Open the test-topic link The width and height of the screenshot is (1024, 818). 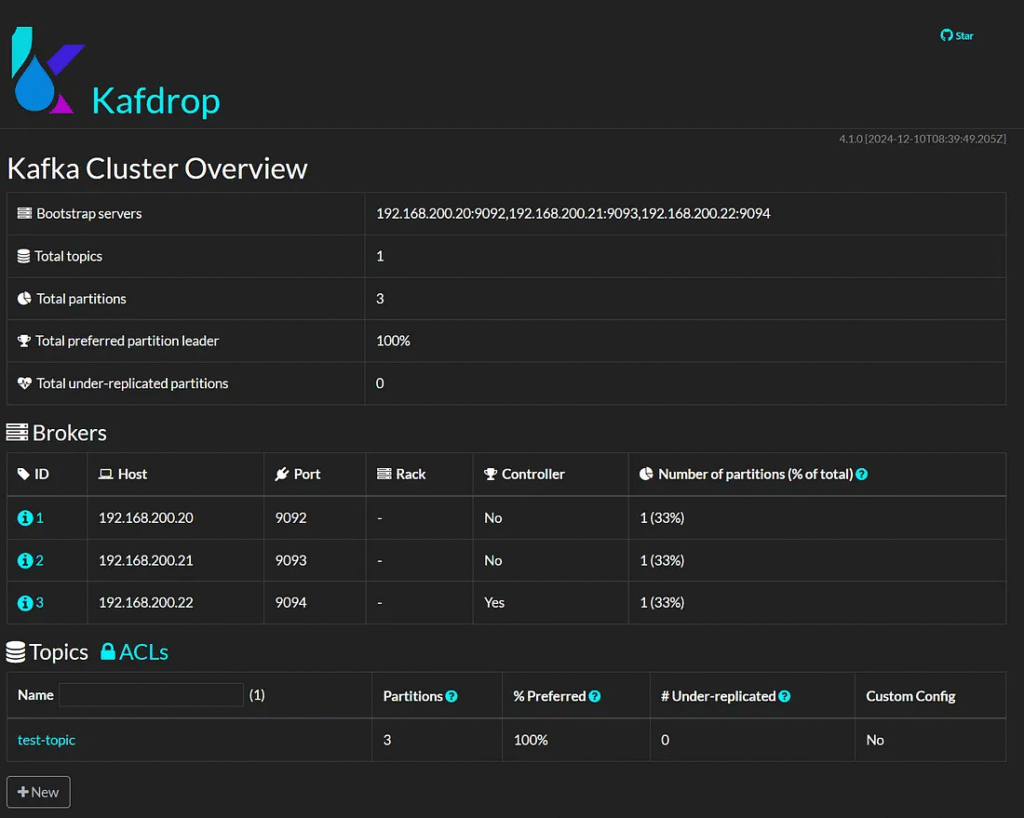click(46, 740)
